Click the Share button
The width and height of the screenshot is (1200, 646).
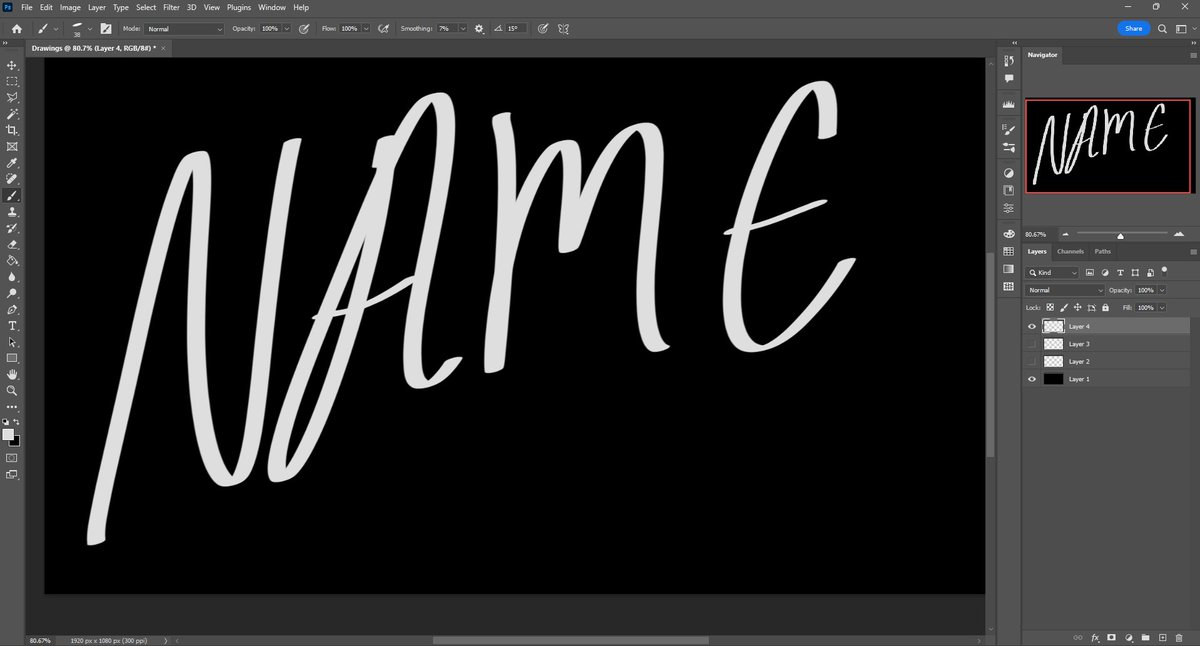1133,29
